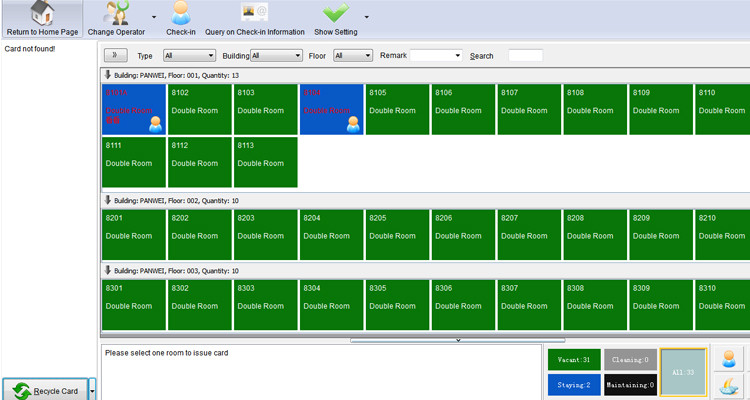Screen dimensions: 750x400
Task: Click the Search input field
Action: tap(525, 56)
